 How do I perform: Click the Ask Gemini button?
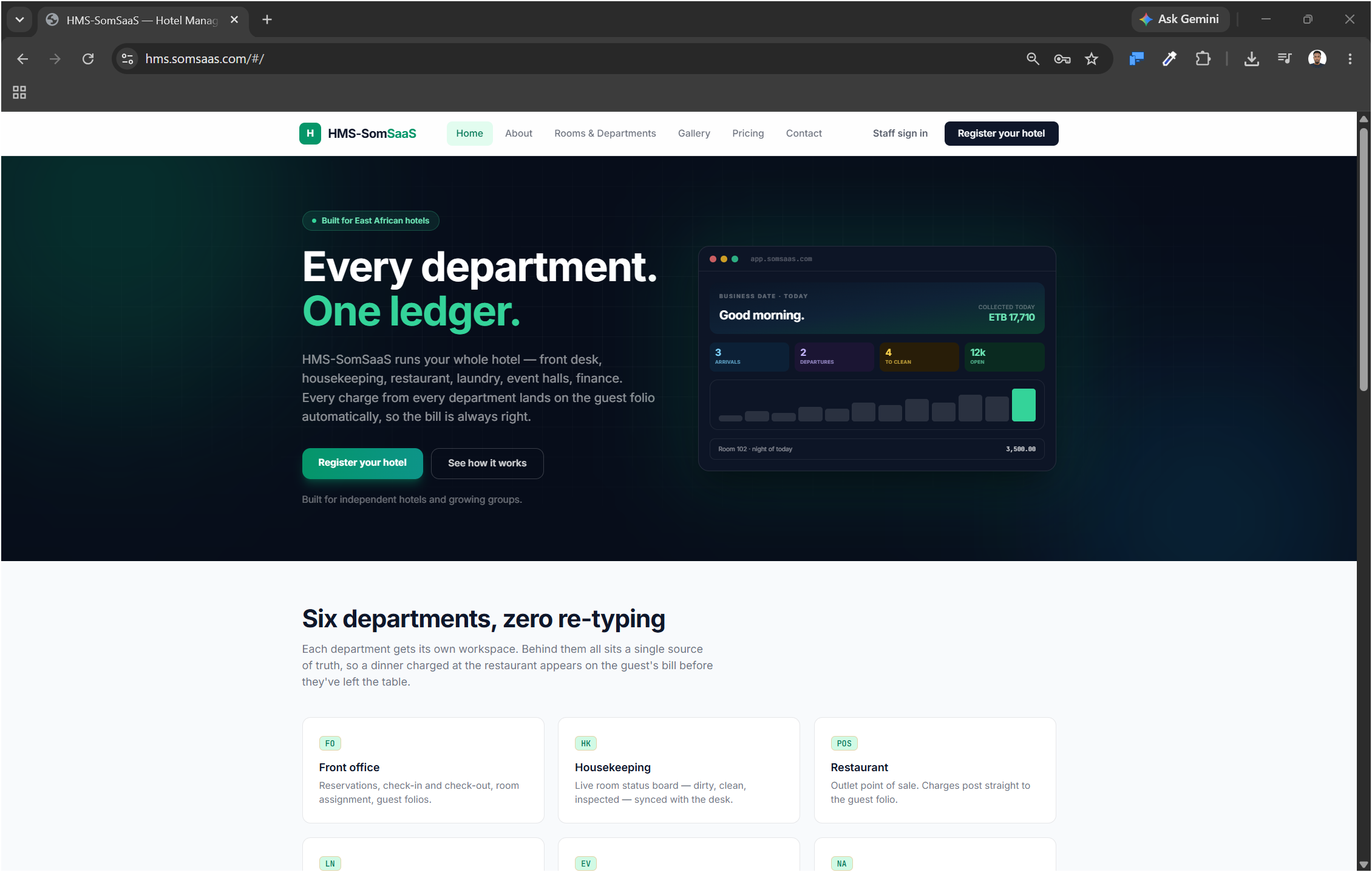[1180, 19]
